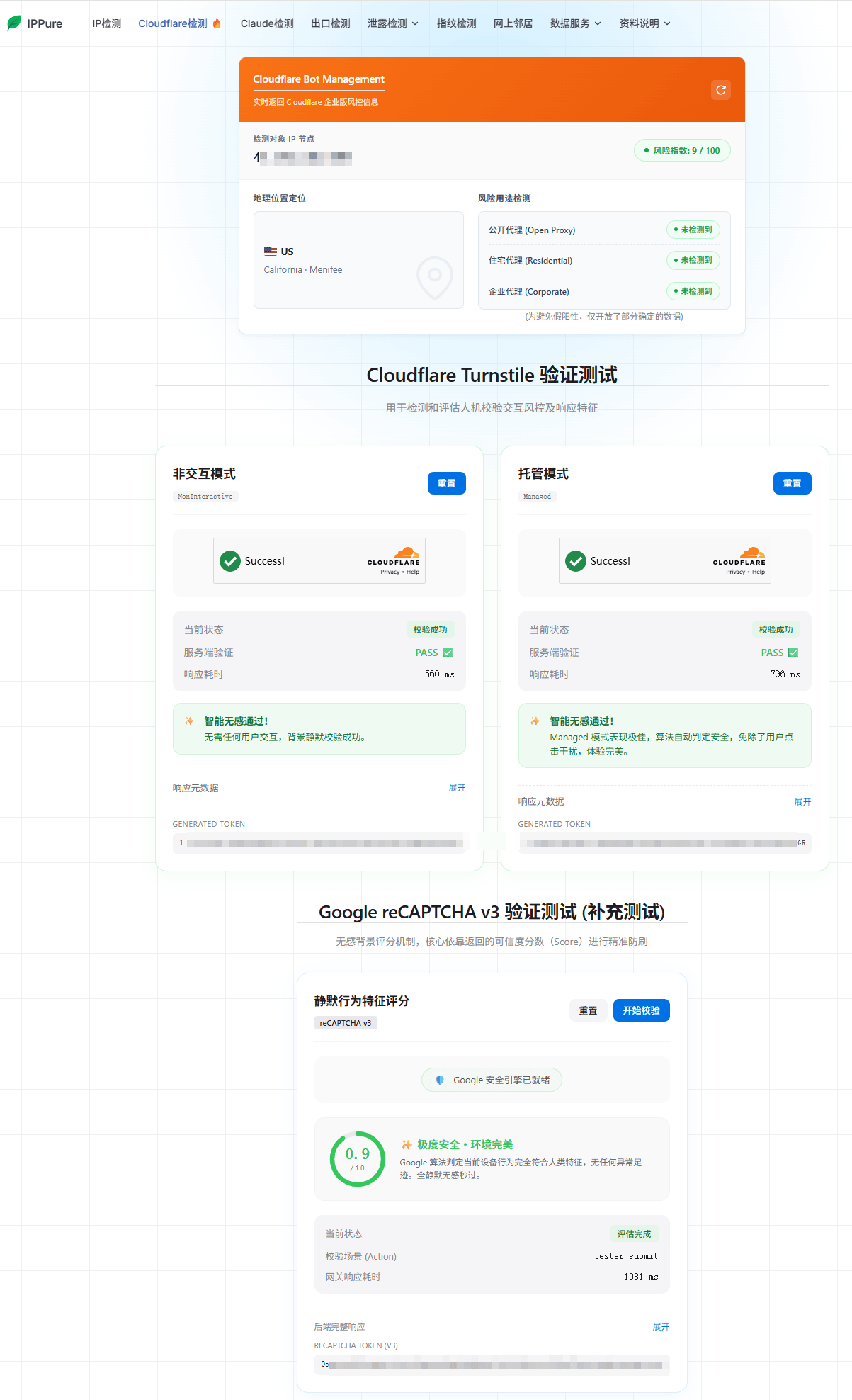Viewport: 852px width, 1400px height.
Task: Click the NonInteractive Cloudflare cloud logo
Action: [x=407, y=553]
